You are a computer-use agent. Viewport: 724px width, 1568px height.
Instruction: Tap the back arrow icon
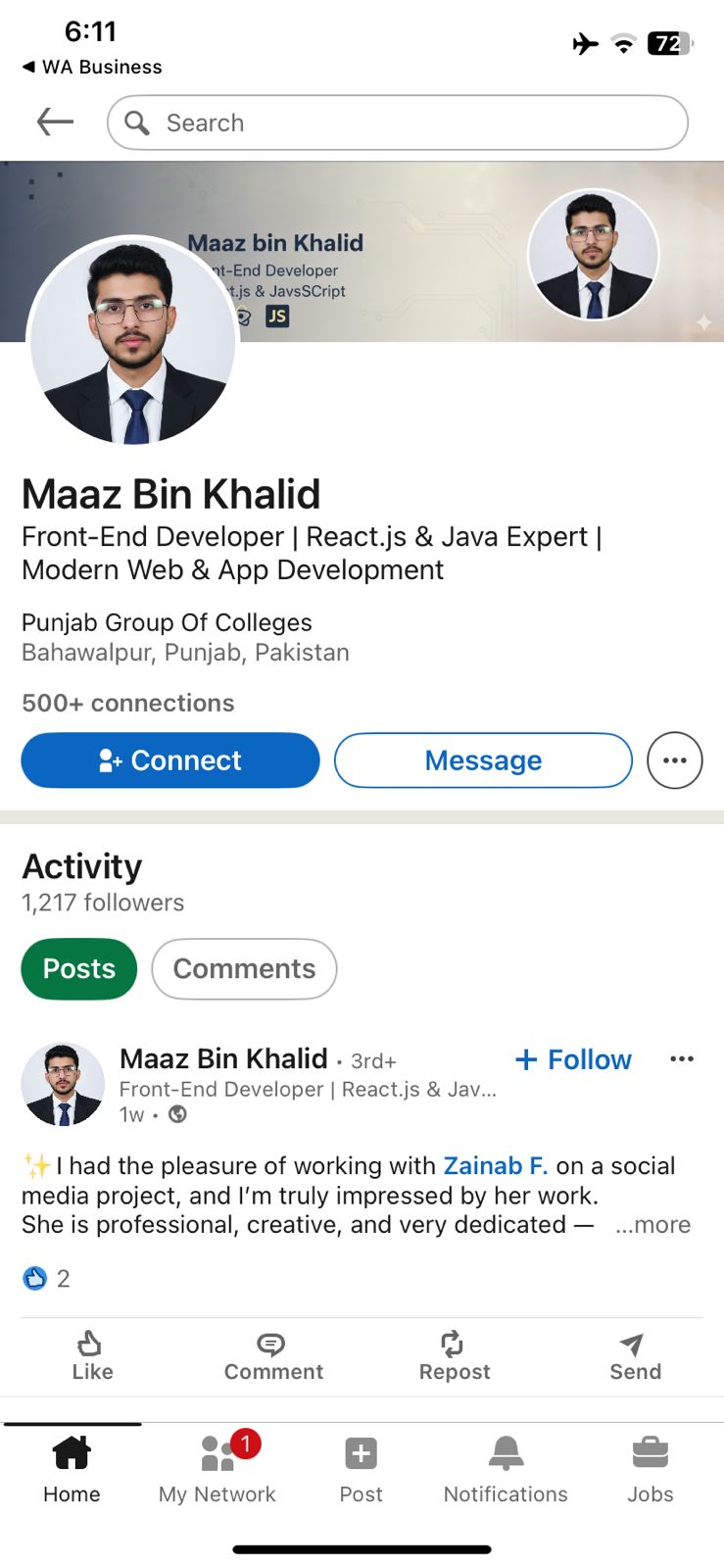[x=55, y=122]
